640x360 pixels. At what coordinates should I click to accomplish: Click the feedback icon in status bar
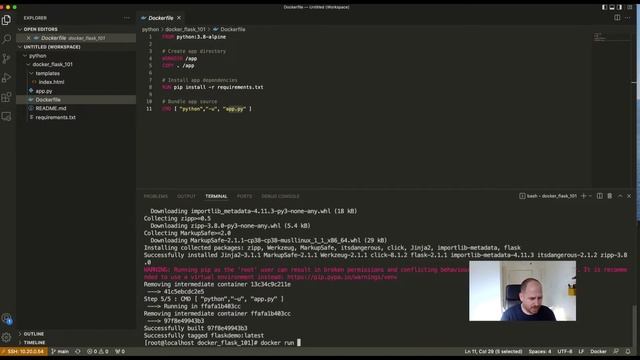tap(616, 351)
